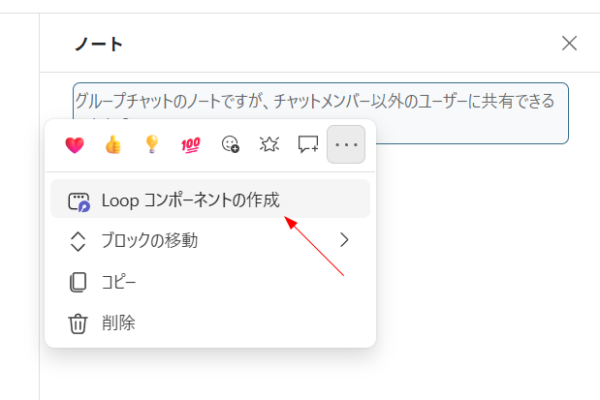Click the Loop component icon

coord(78,201)
